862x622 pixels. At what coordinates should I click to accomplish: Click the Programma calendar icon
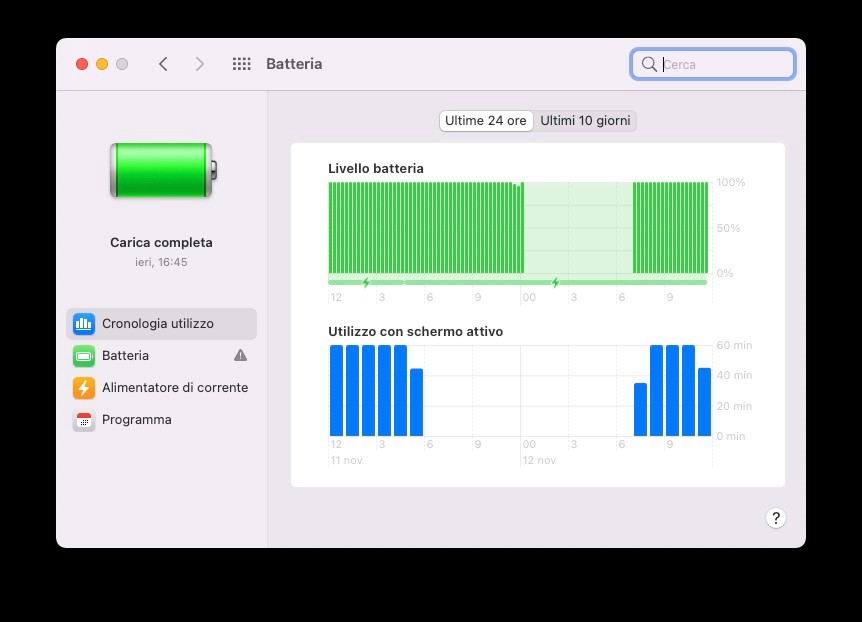pyautogui.click(x=84, y=420)
